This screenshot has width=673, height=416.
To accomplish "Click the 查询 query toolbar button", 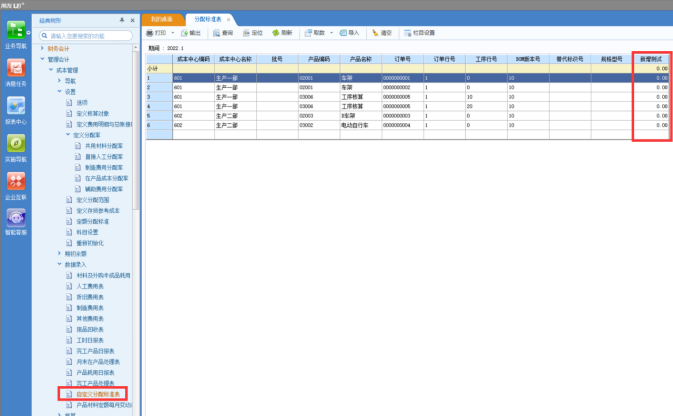I will [223, 33].
